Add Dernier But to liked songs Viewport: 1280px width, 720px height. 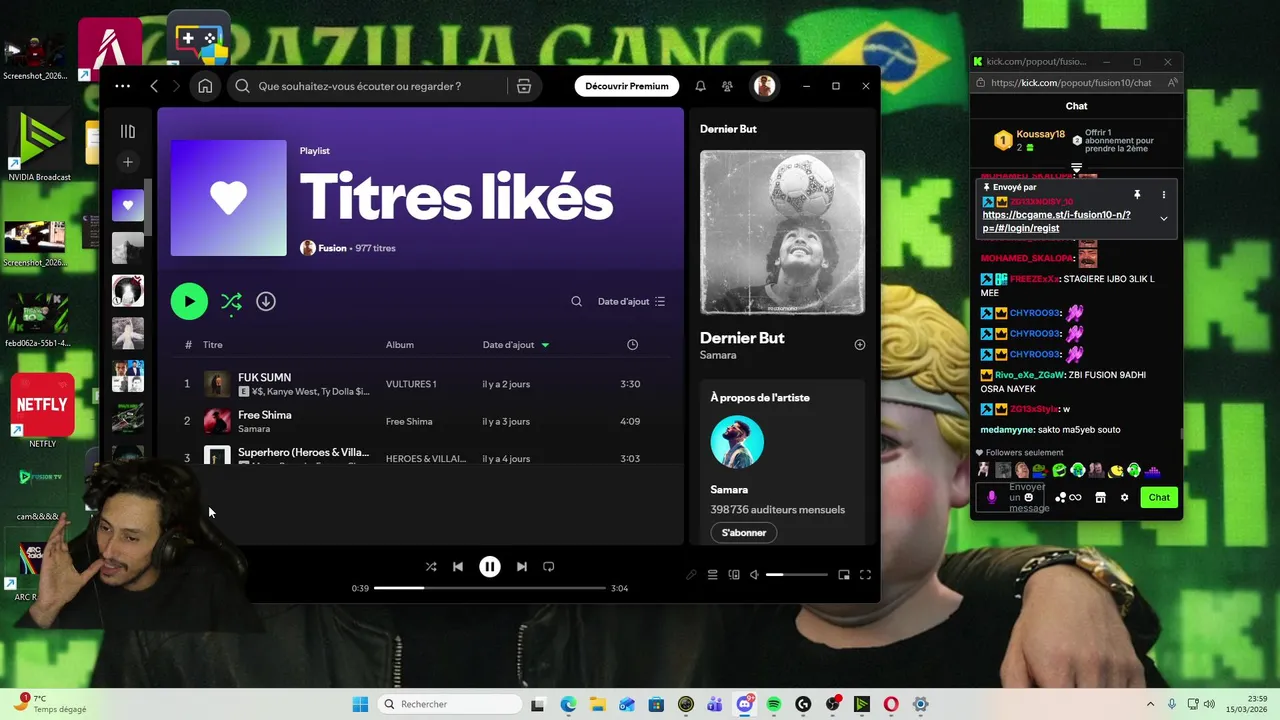click(860, 344)
